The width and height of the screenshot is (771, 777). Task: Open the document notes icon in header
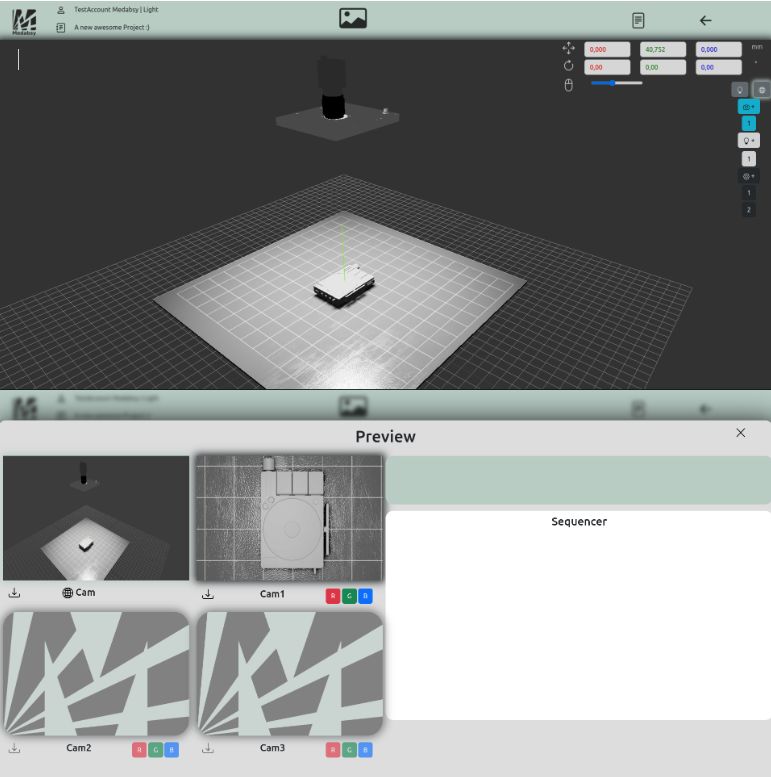(638, 20)
